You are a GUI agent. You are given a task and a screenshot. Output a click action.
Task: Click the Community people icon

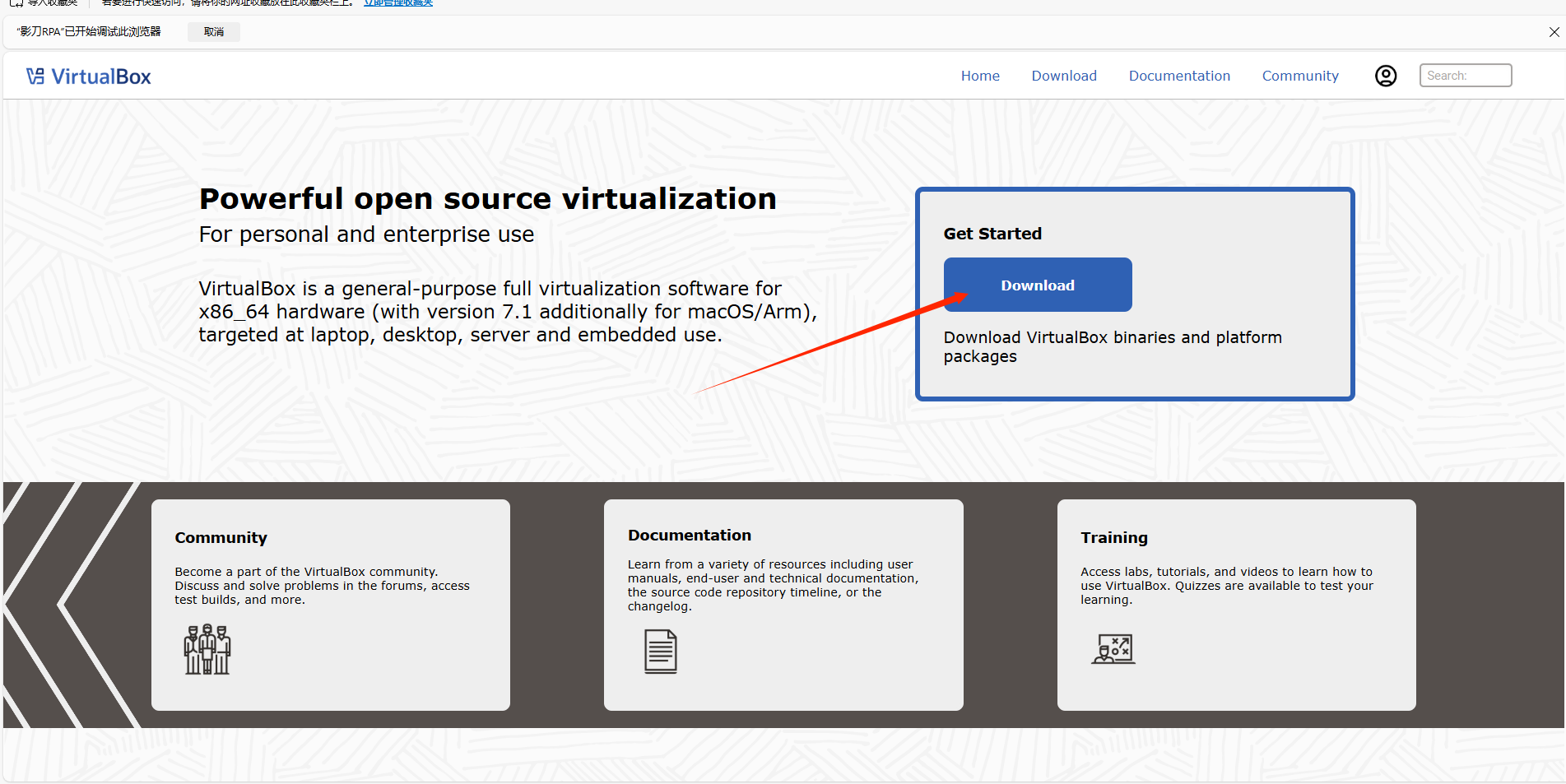pyautogui.click(x=207, y=649)
